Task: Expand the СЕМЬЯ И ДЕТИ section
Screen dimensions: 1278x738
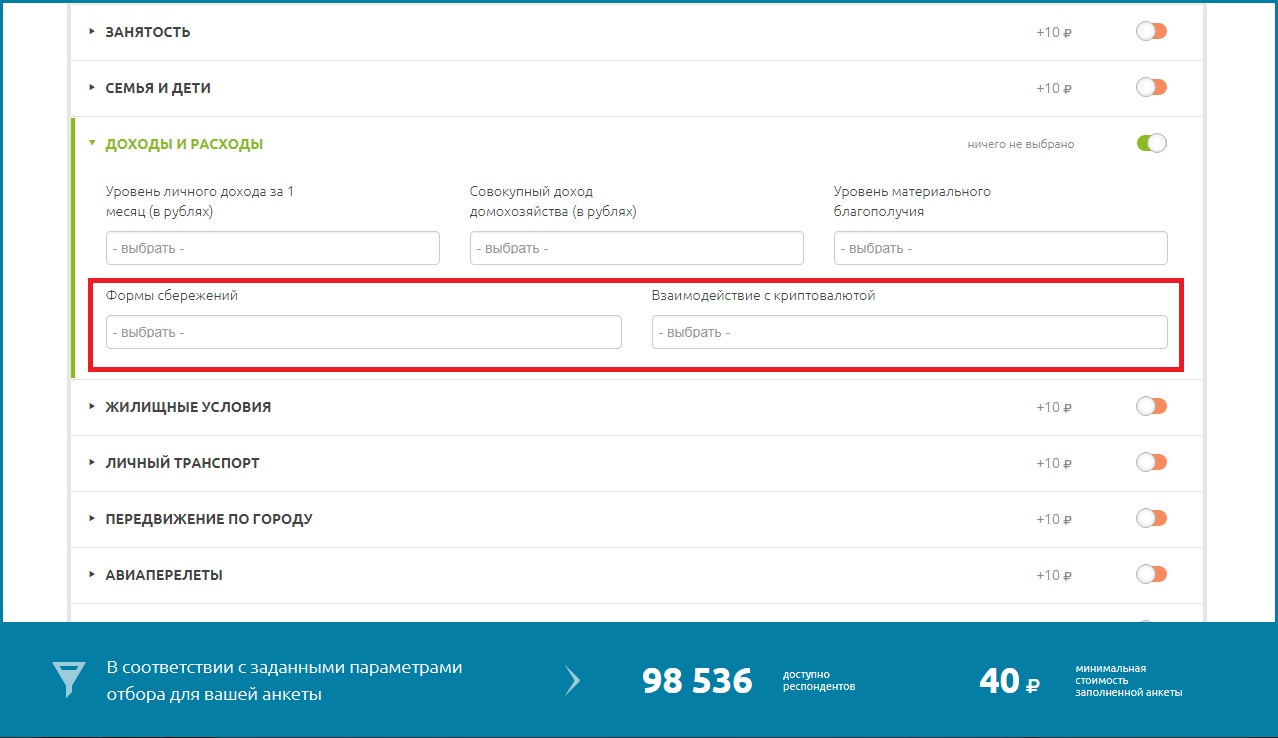Action: 157,88
